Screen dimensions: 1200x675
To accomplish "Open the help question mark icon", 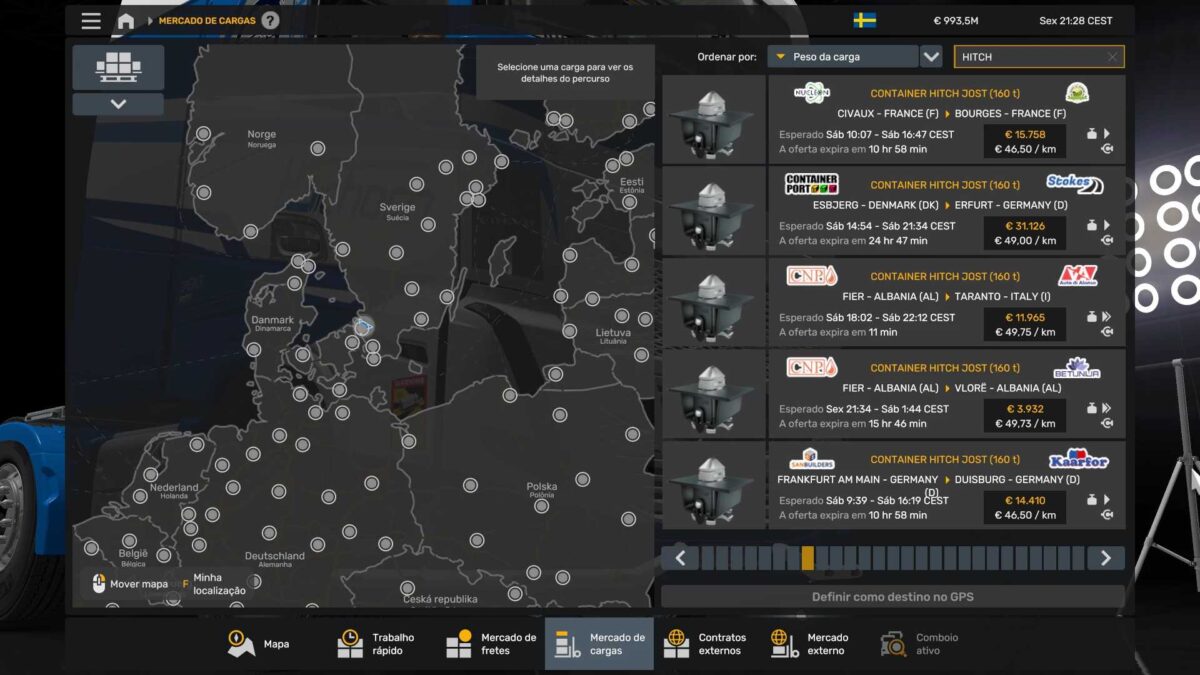I will click(x=270, y=21).
